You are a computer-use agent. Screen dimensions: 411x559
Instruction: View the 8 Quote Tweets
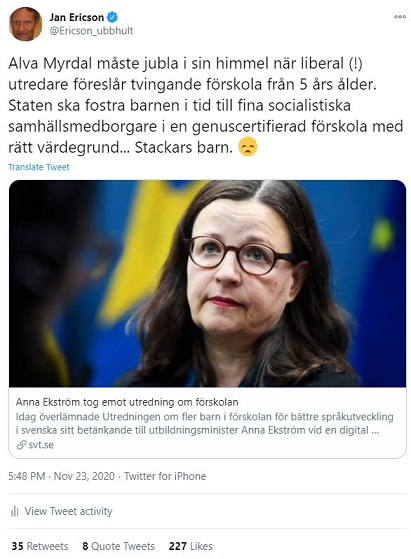point(118,546)
